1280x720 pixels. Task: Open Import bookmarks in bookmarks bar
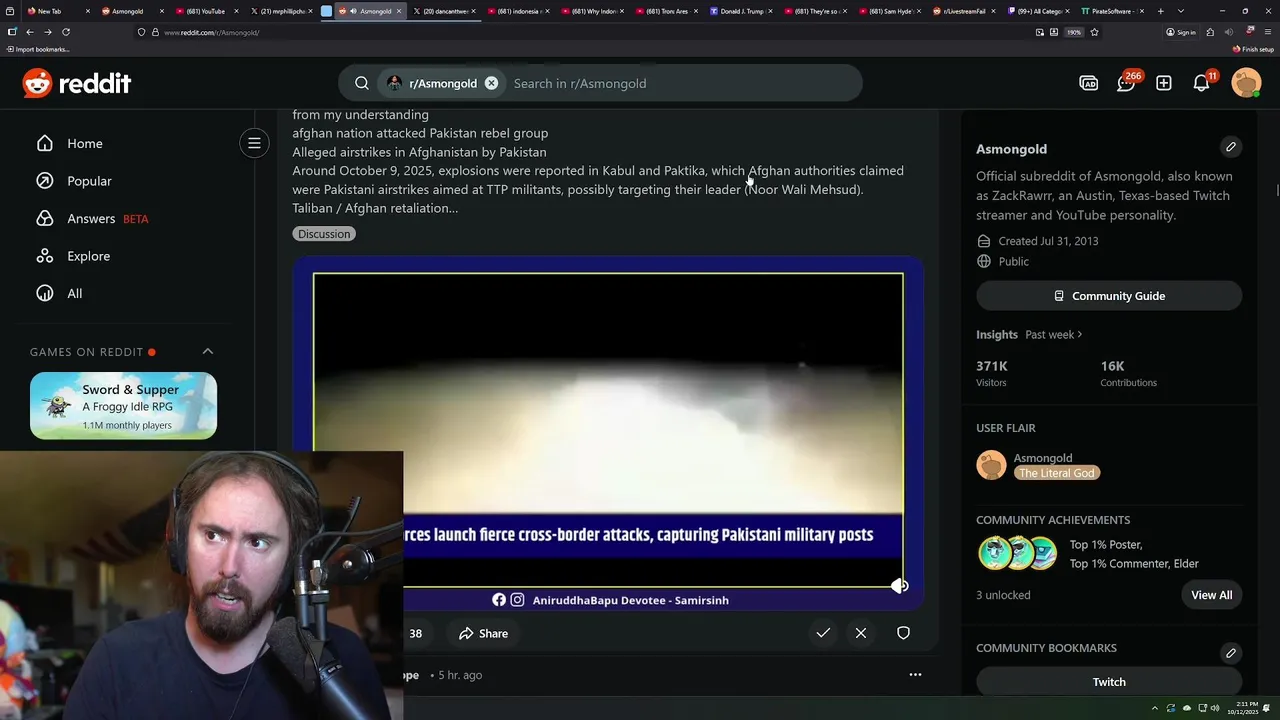pos(38,49)
